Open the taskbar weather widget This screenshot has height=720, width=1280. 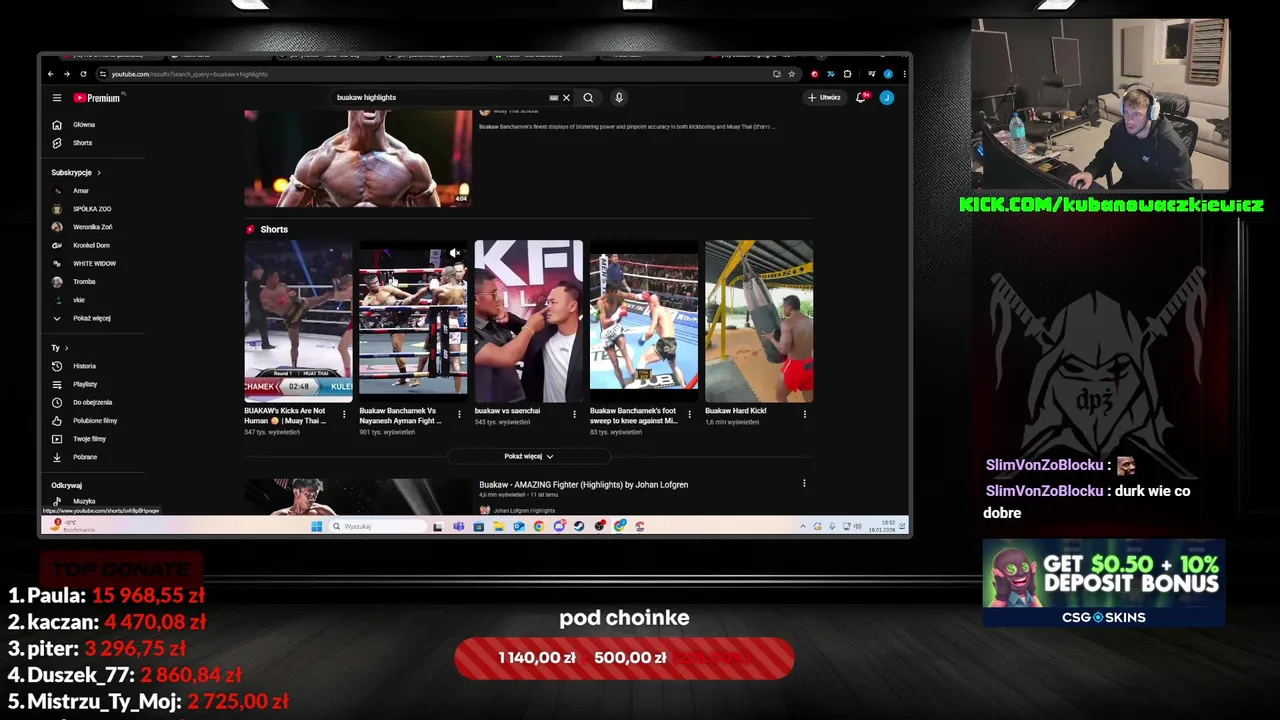pos(75,525)
